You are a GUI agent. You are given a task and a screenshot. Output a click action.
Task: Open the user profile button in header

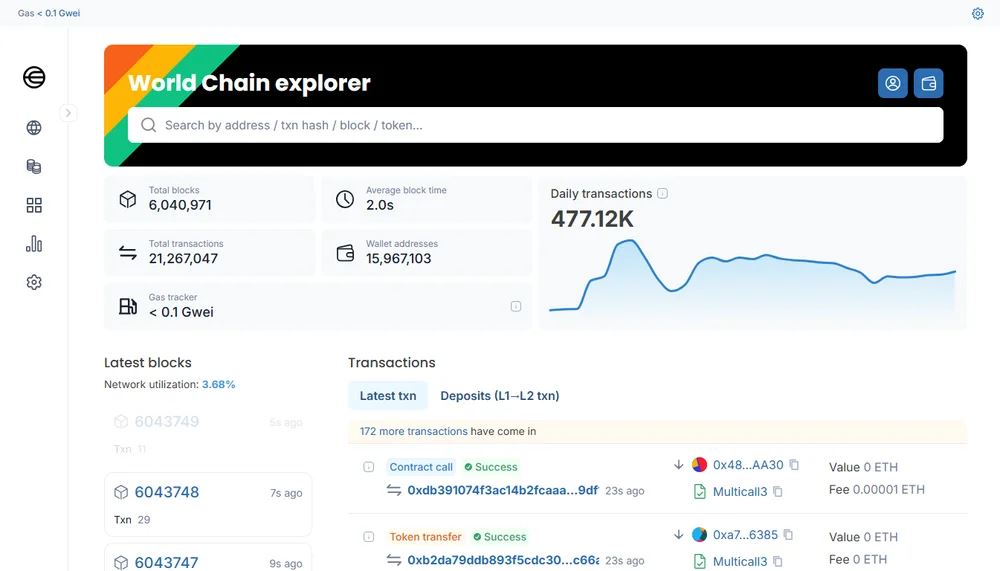[892, 84]
